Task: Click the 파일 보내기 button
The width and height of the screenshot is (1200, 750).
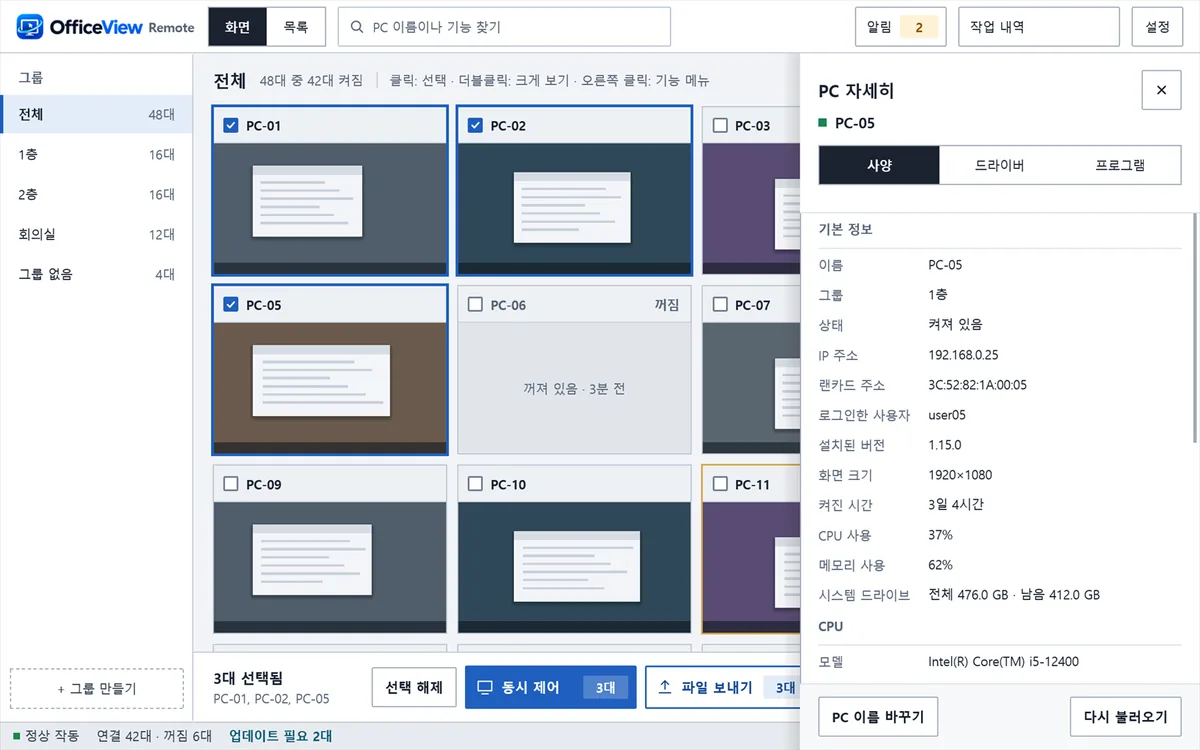Action: tap(722, 687)
